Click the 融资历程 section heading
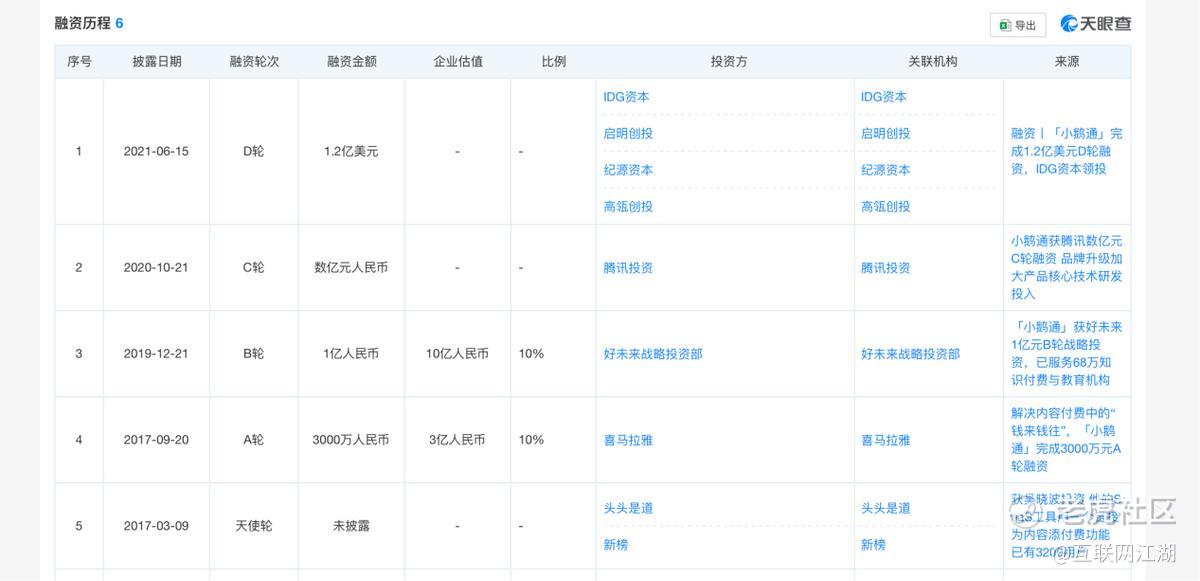Image resolution: width=1200 pixels, height=581 pixels. [81, 23]
